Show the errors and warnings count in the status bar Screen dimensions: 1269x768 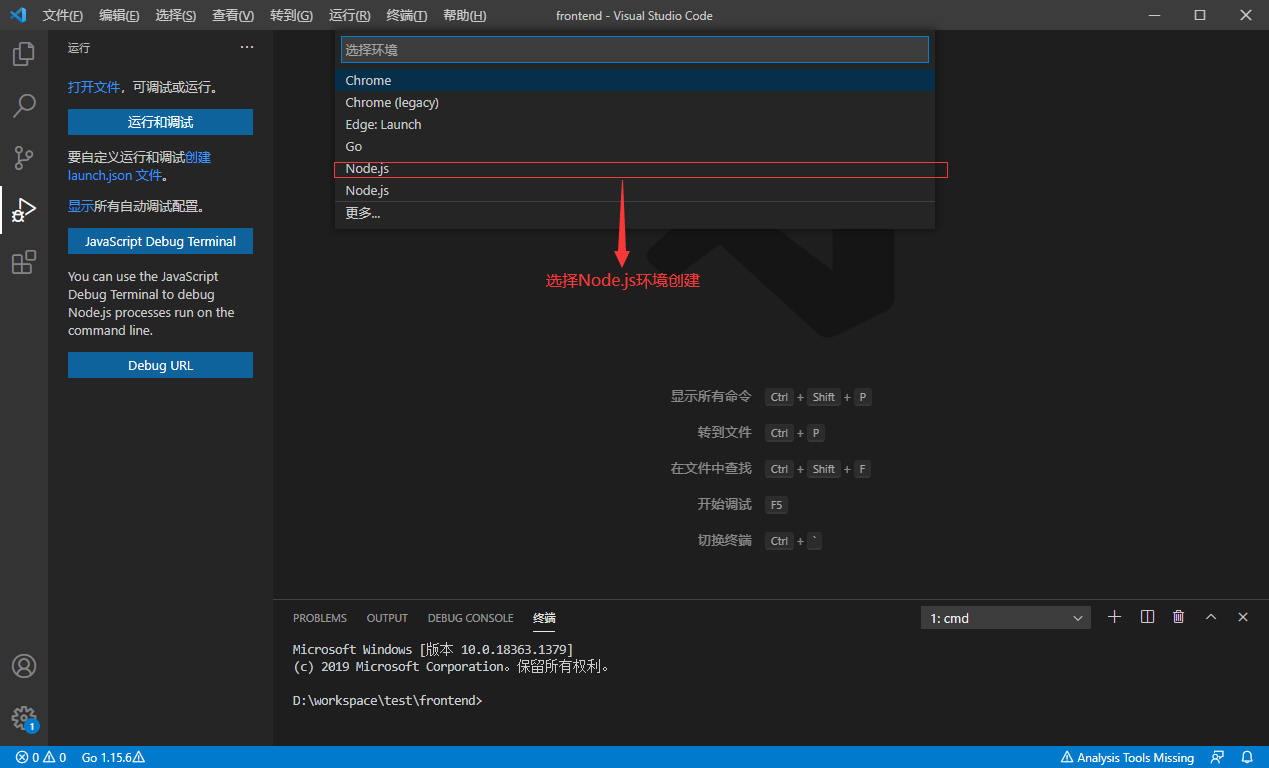point(41,757)
